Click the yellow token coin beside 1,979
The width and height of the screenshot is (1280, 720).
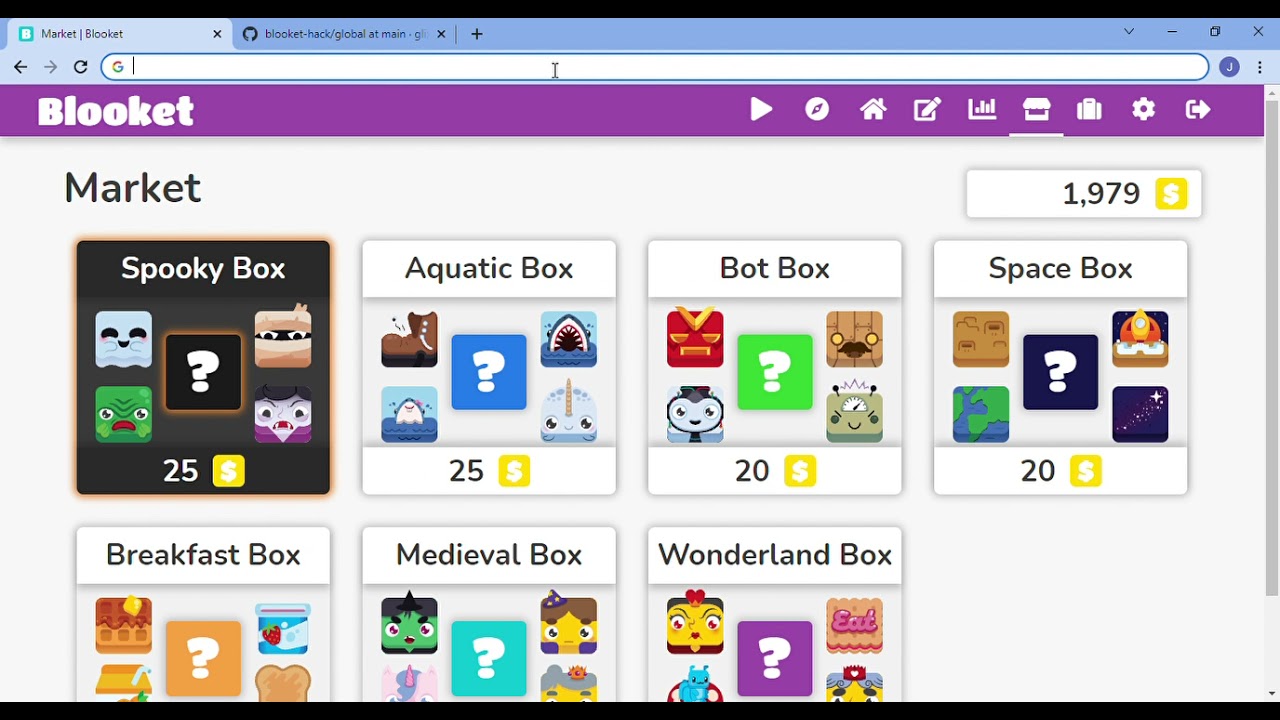point(1171,193)
